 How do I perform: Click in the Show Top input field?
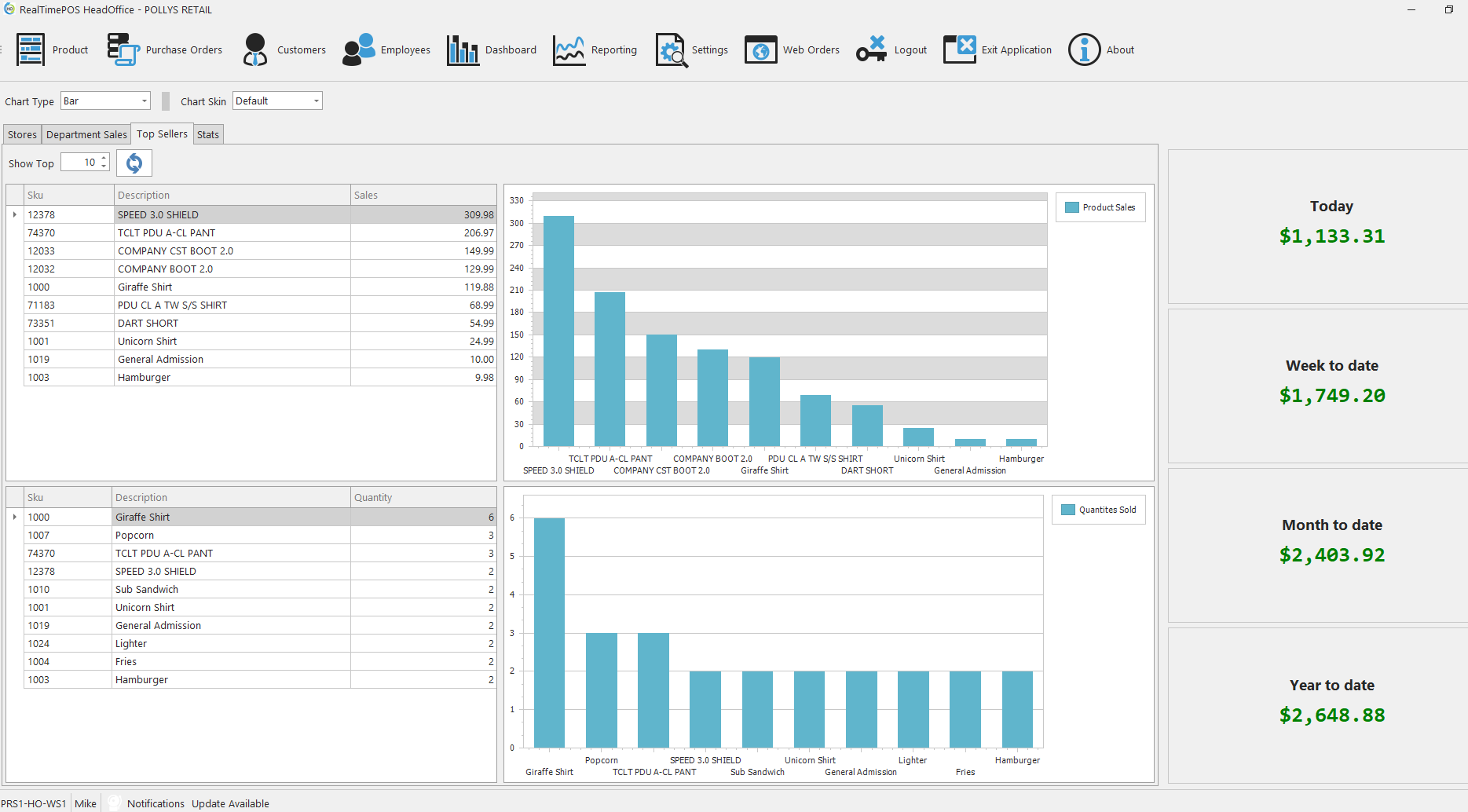coord(81,162)
